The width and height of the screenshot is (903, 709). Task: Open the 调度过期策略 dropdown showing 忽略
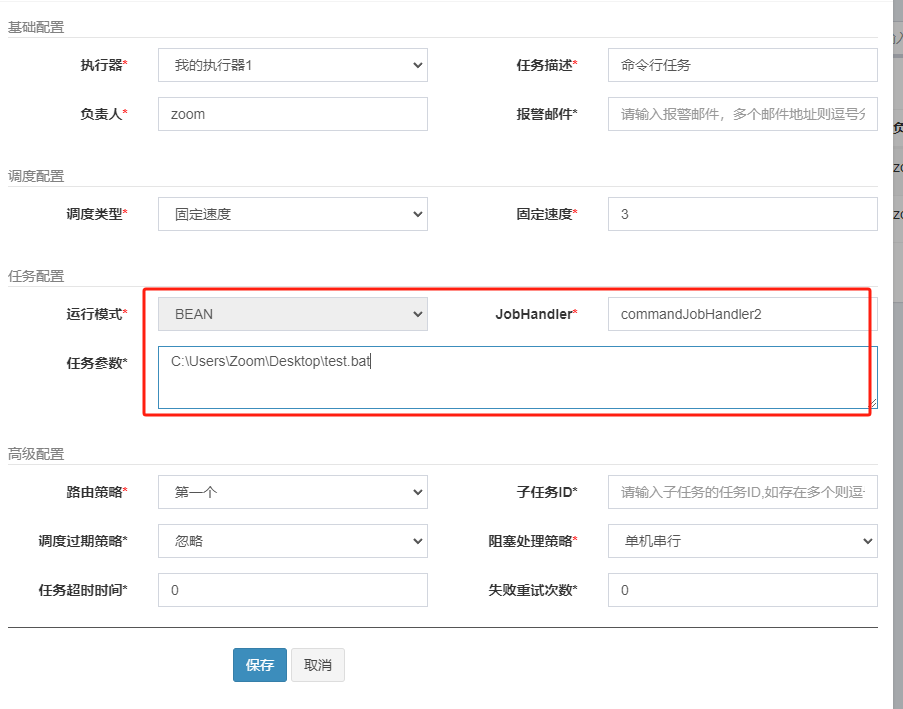point(293,541)
